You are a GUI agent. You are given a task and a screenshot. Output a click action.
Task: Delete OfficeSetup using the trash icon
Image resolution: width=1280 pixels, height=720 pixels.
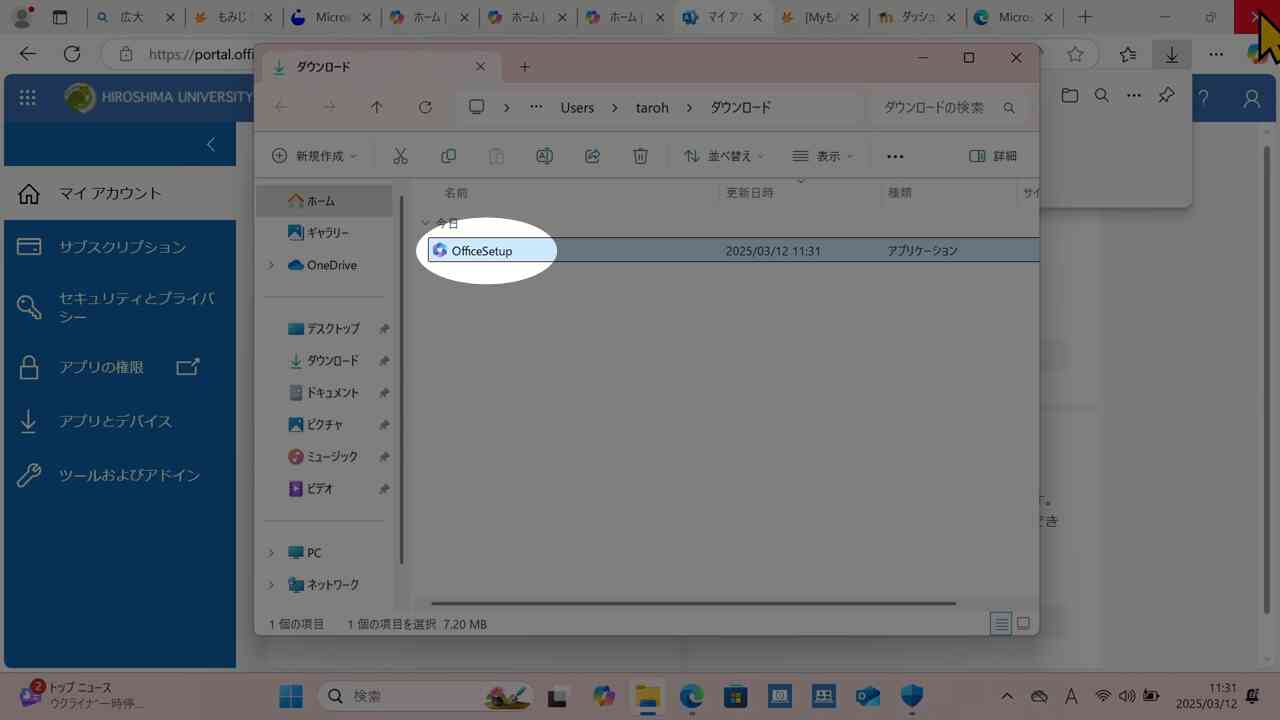[x=640, y=155]
